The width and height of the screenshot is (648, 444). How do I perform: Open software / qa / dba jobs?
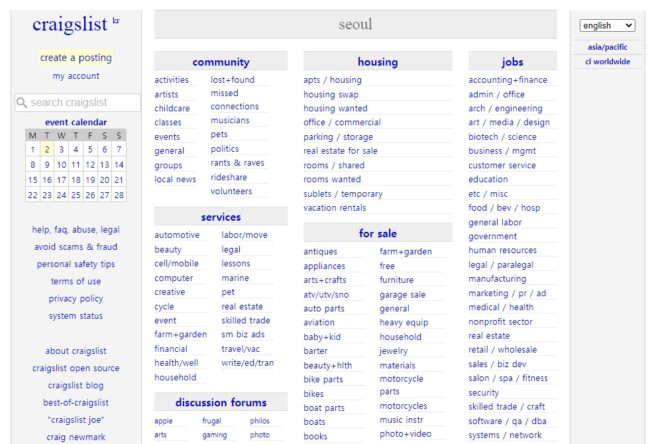[x=507, y=421]
